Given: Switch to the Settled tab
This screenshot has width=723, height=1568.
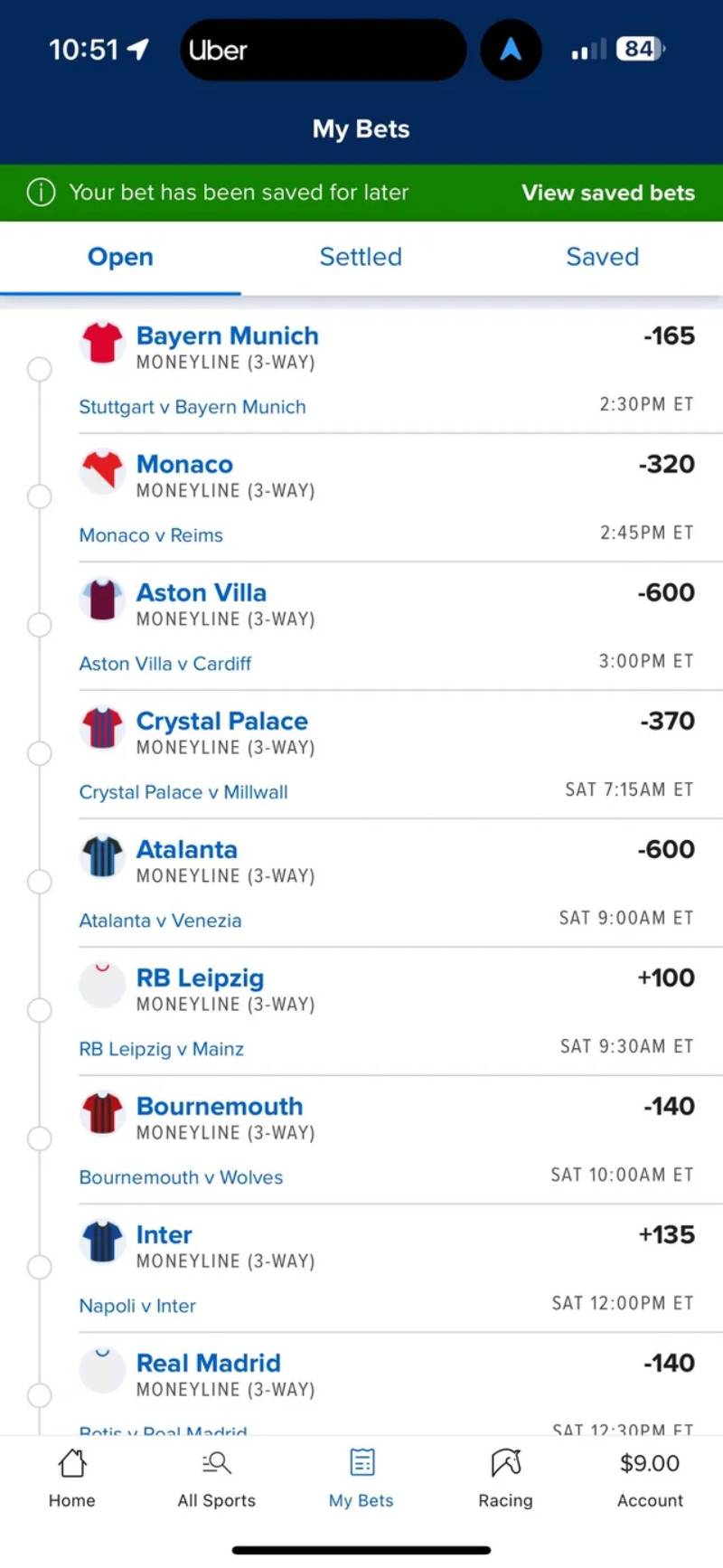Looking at the screenshot, I should 361,257.
